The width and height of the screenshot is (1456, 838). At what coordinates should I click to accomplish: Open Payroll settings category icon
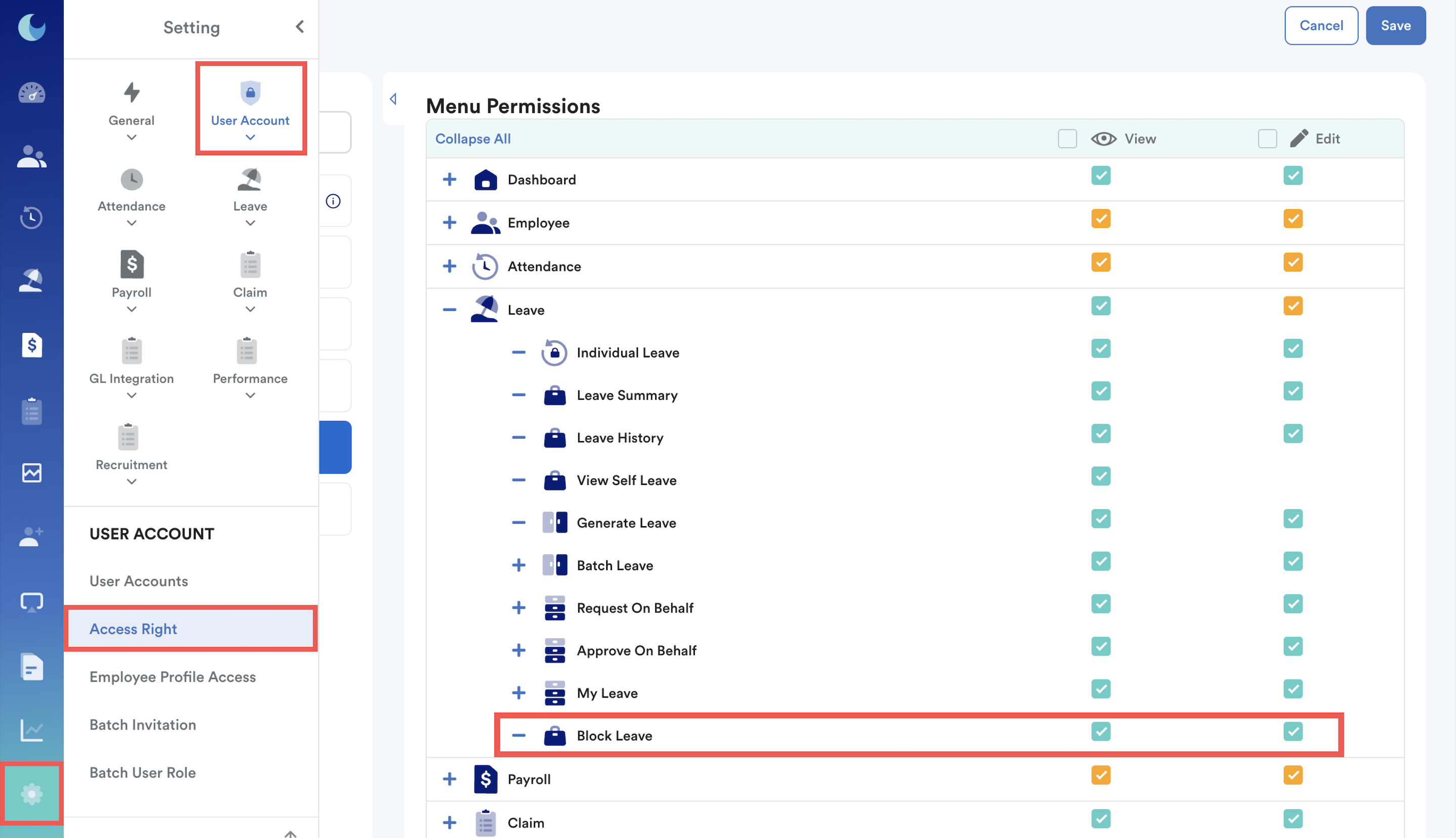[x=132, y=265]
